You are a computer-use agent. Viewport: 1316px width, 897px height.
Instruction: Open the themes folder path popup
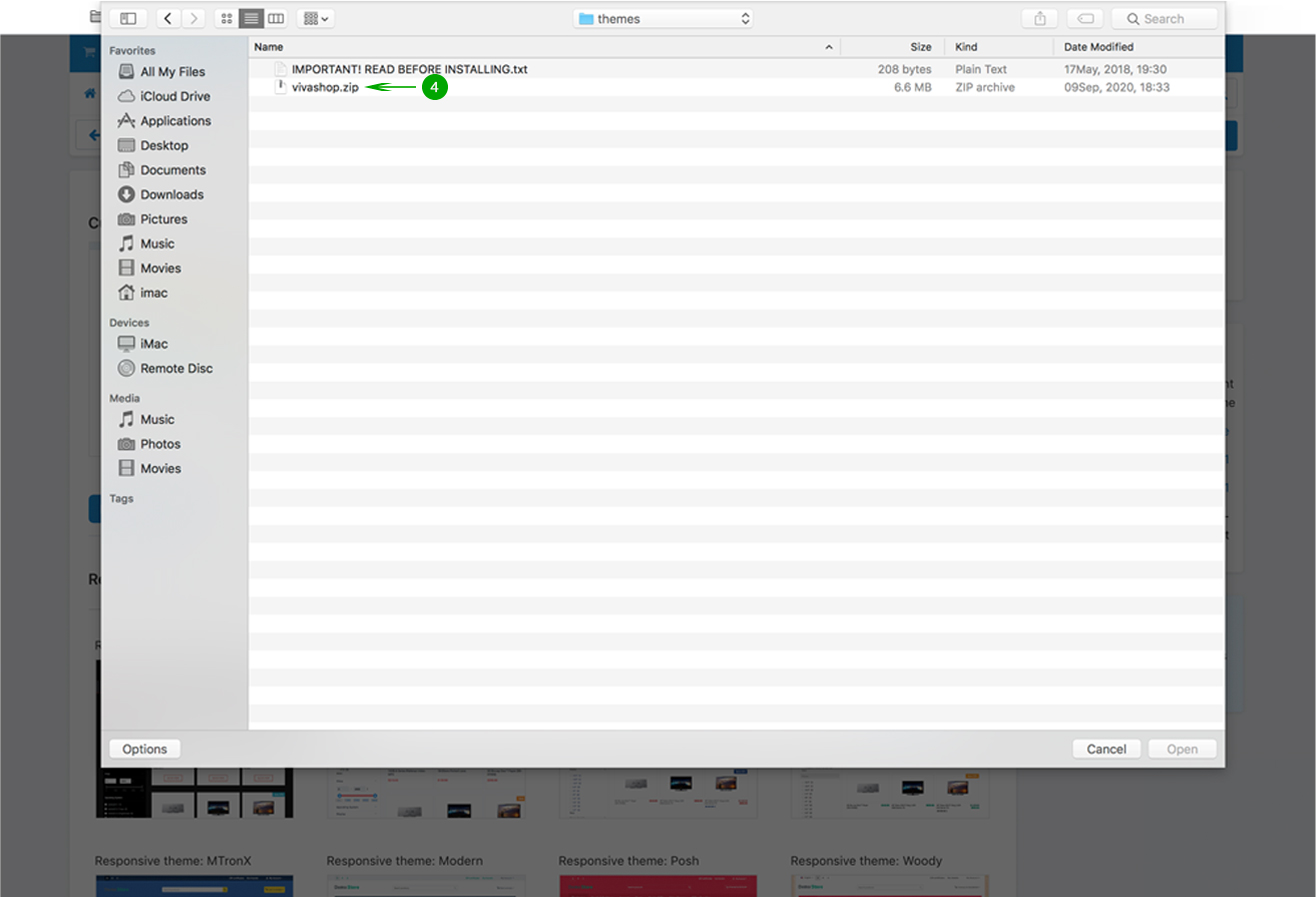pyautogui.click(x=663, y=19)
